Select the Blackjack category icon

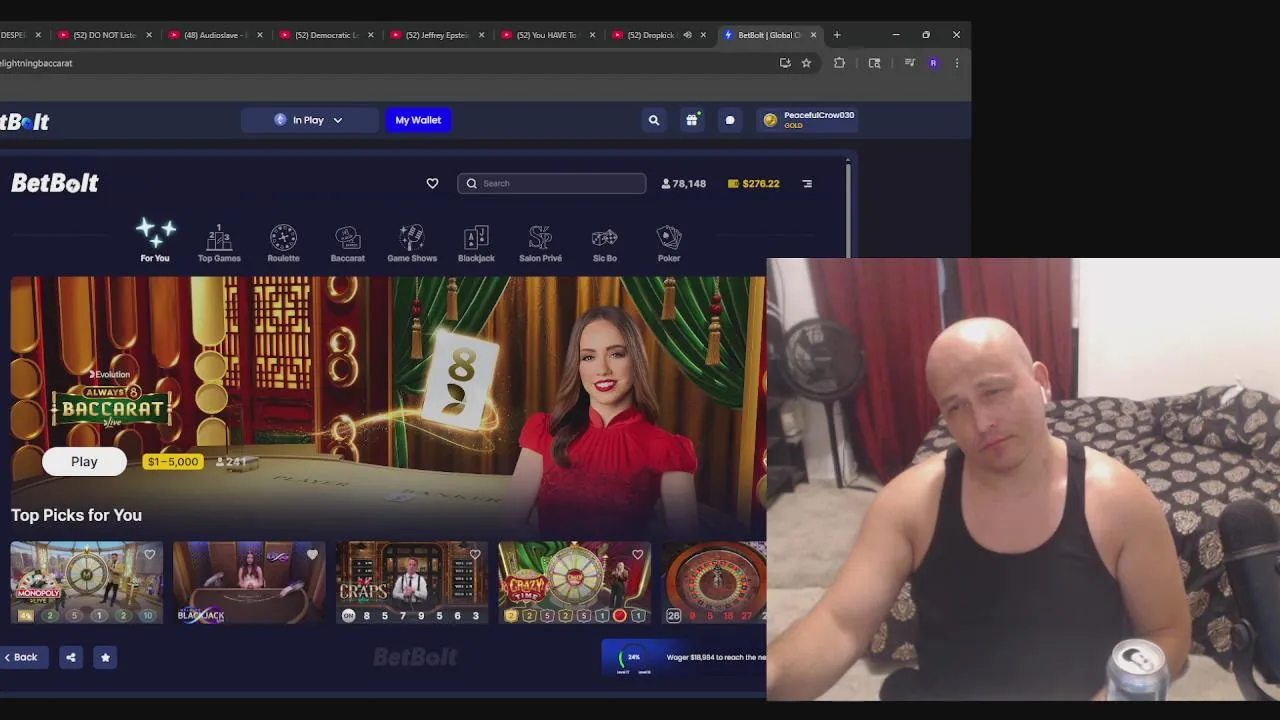476,243
